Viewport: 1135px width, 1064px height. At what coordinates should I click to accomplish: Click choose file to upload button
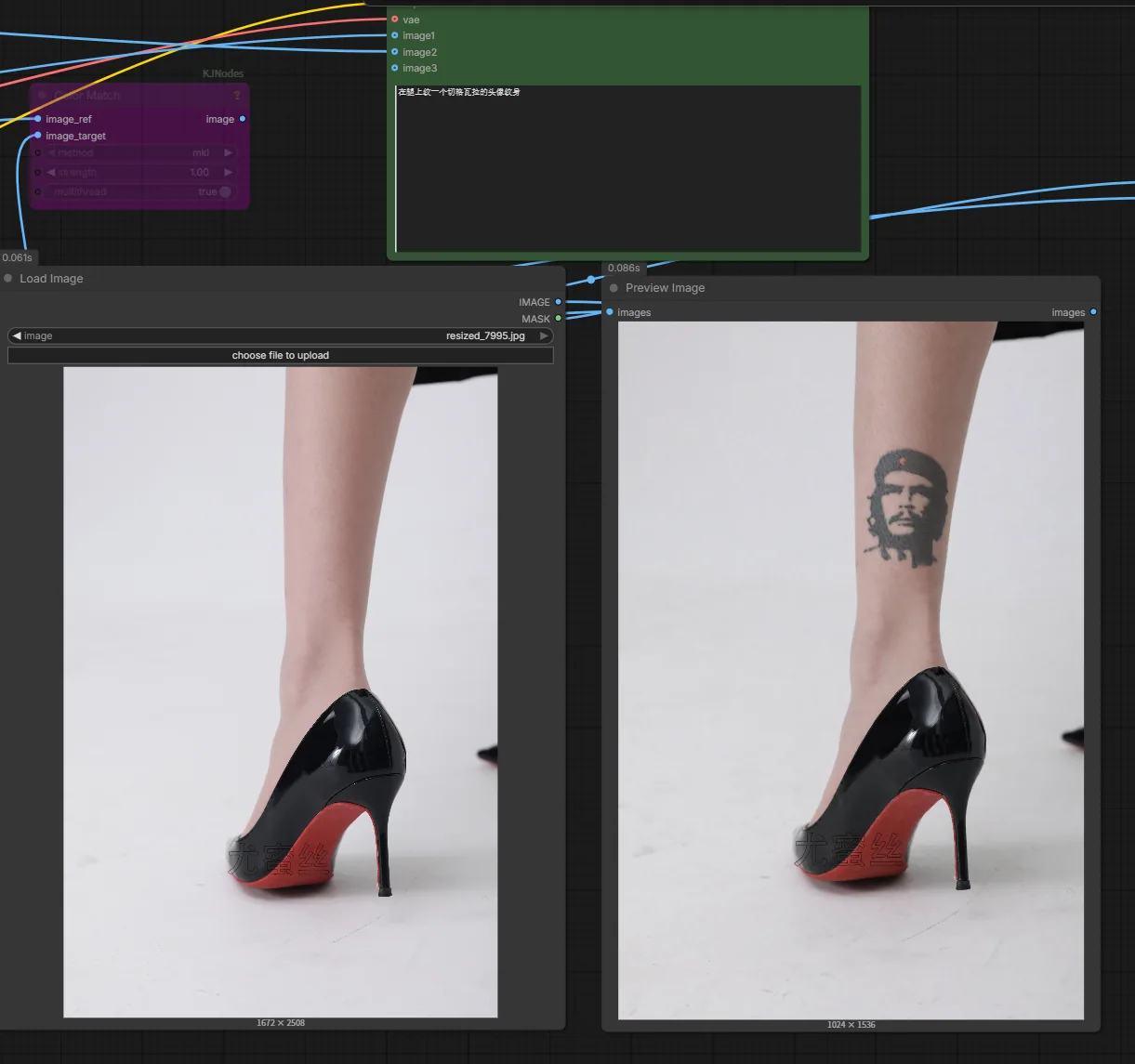(x=280, y=355)
